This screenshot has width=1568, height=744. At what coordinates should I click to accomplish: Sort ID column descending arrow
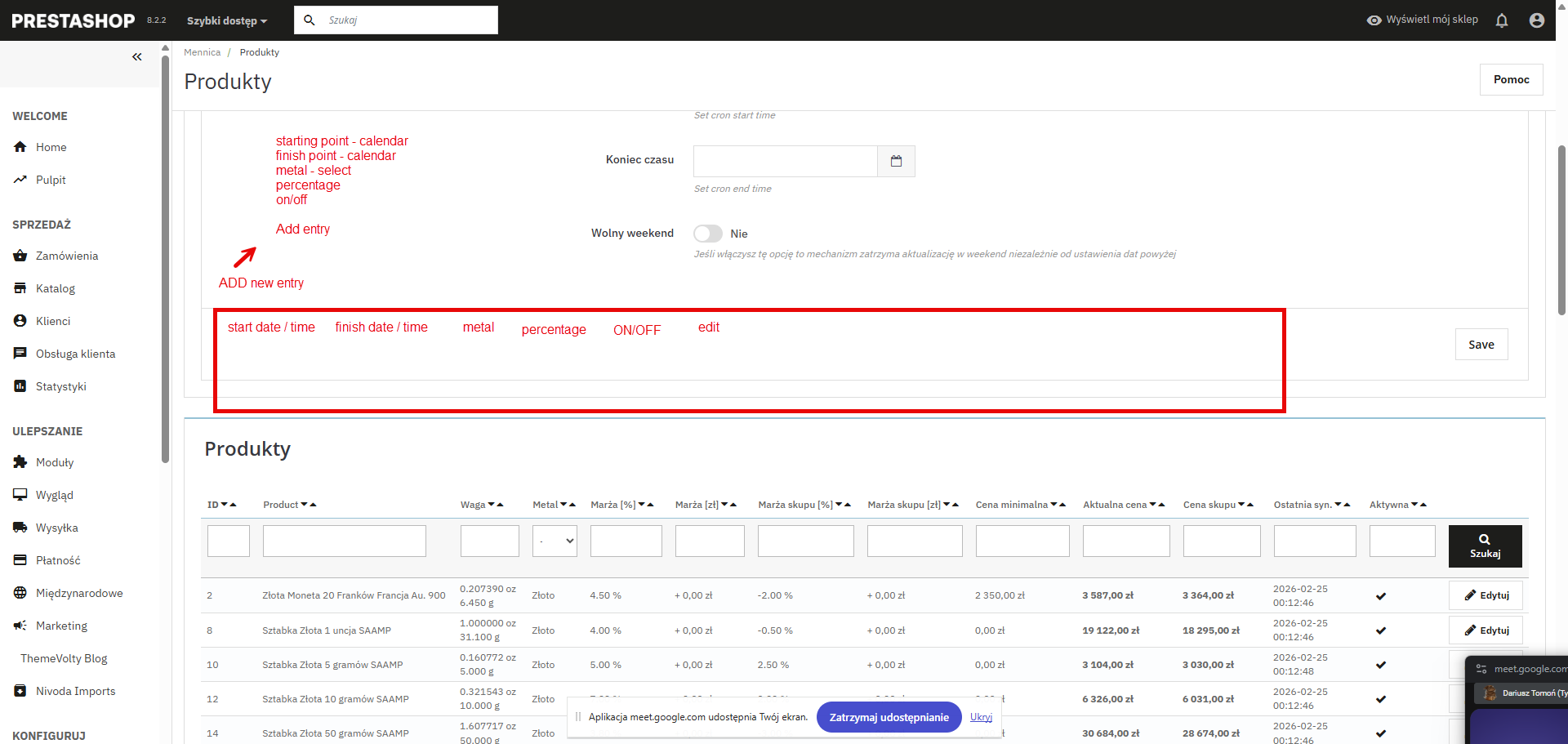[225, 505]
